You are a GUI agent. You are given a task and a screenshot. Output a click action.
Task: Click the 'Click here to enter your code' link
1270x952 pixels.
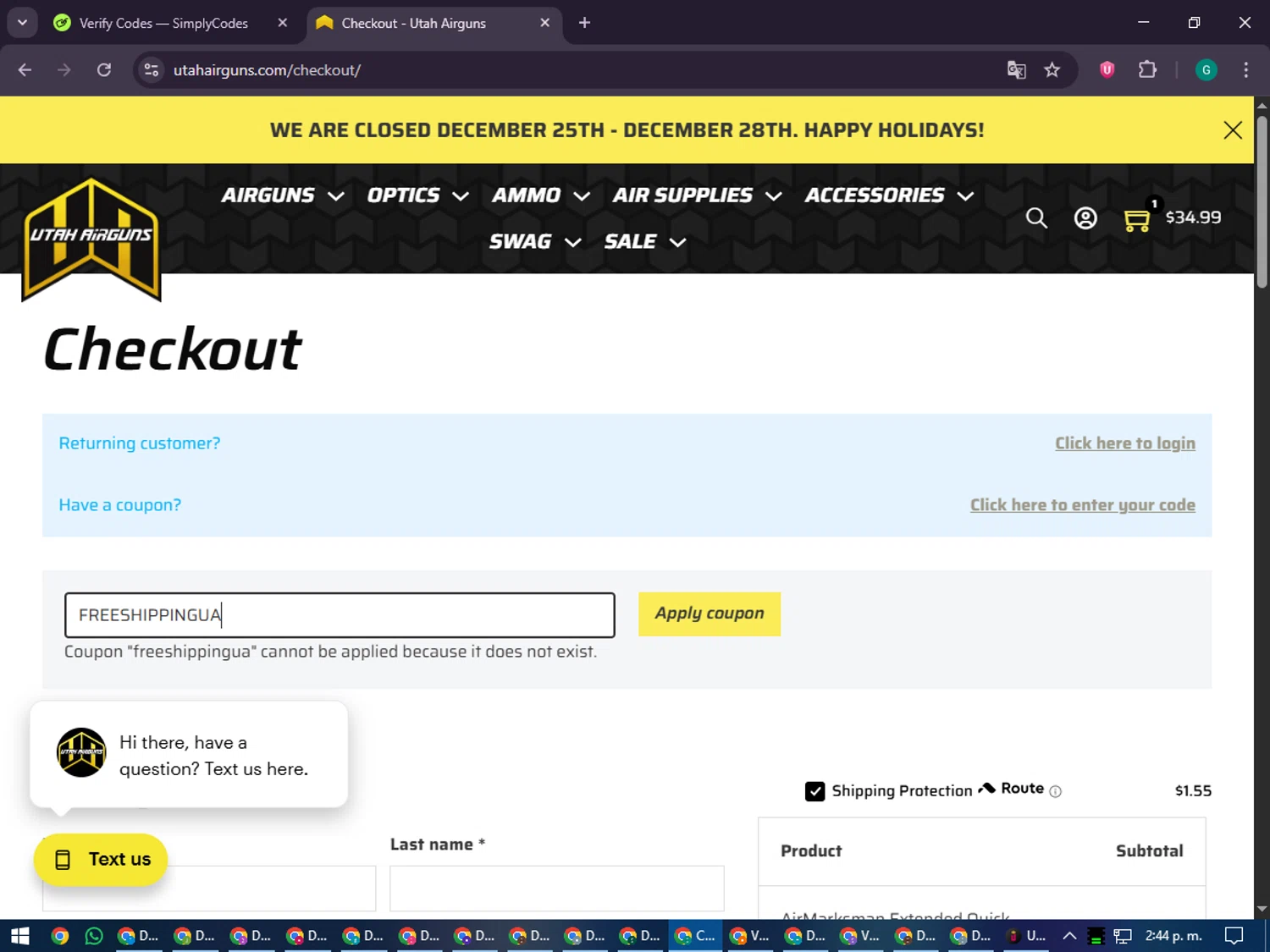point(1083,505)
